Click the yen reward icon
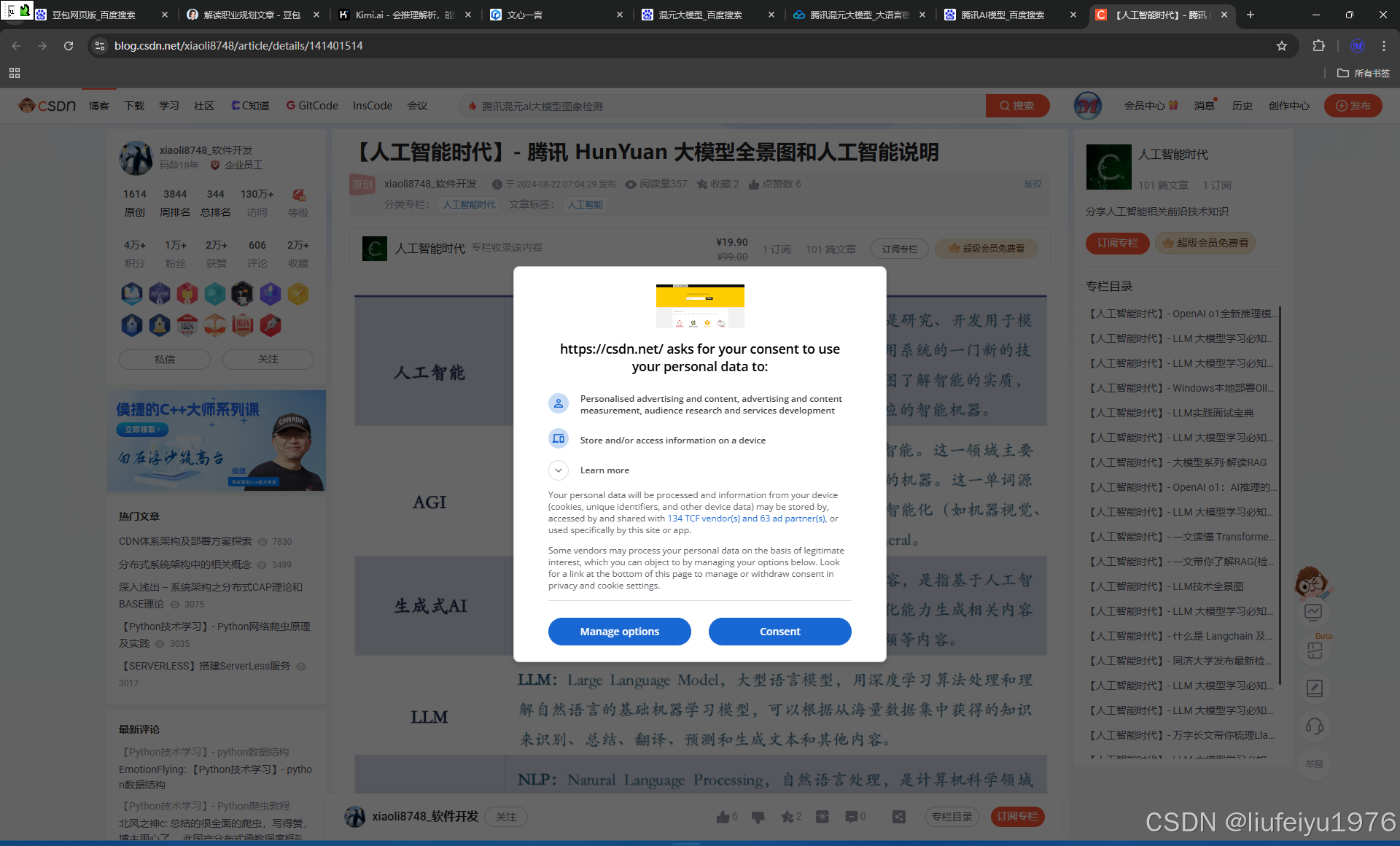This screenshot has width=1400, height=846. coord(822,817)
